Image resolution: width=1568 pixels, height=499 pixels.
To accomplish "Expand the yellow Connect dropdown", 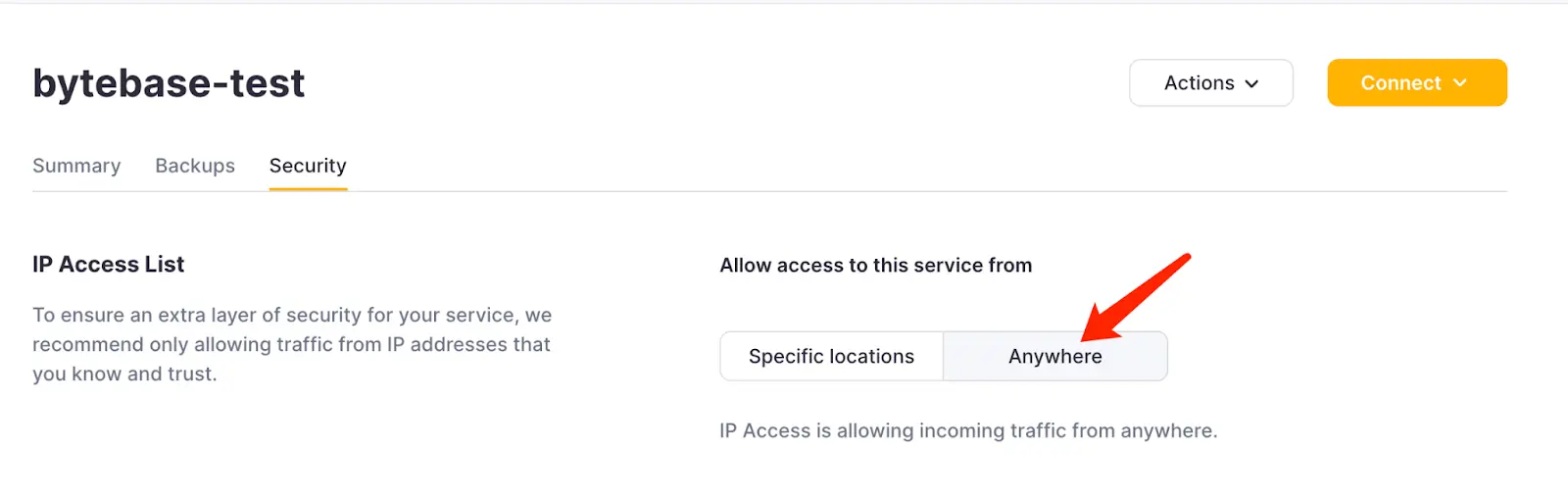I will tap(1417, 83).
